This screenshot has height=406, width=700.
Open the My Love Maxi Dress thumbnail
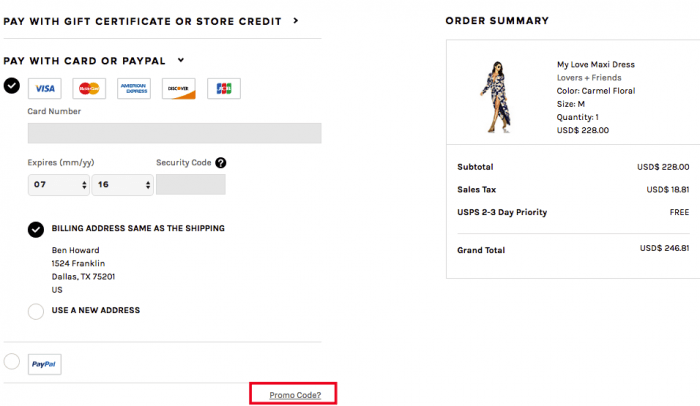pyautogui.click(x=497, y=96)
